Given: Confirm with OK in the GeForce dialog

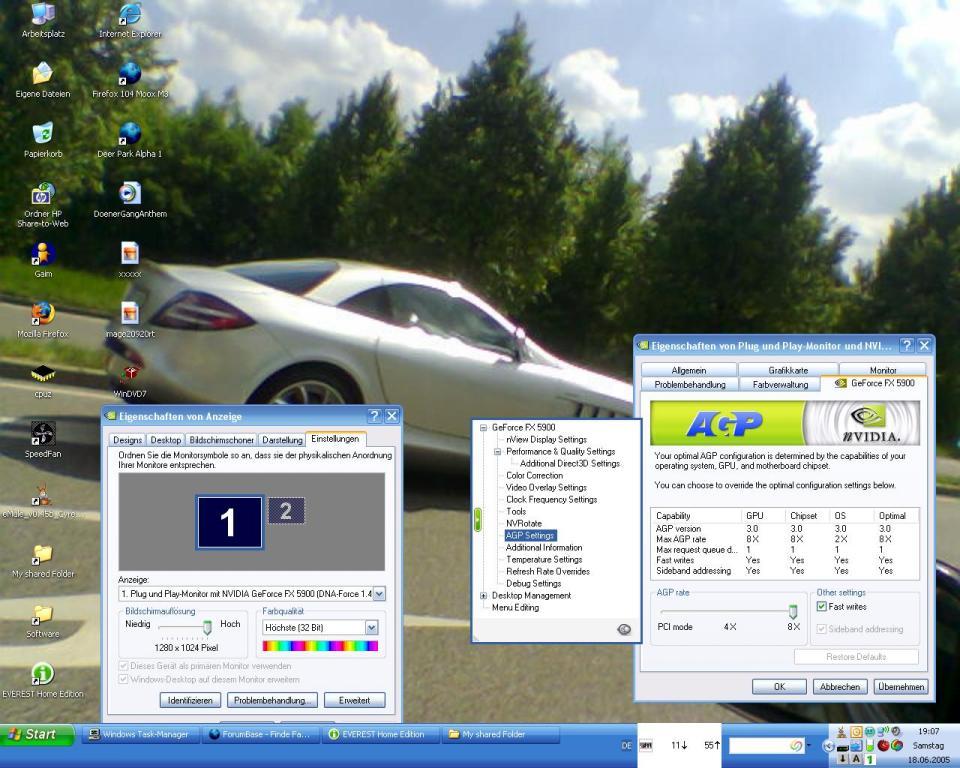Looking at the screenshot, I should (x=779, y=687).
